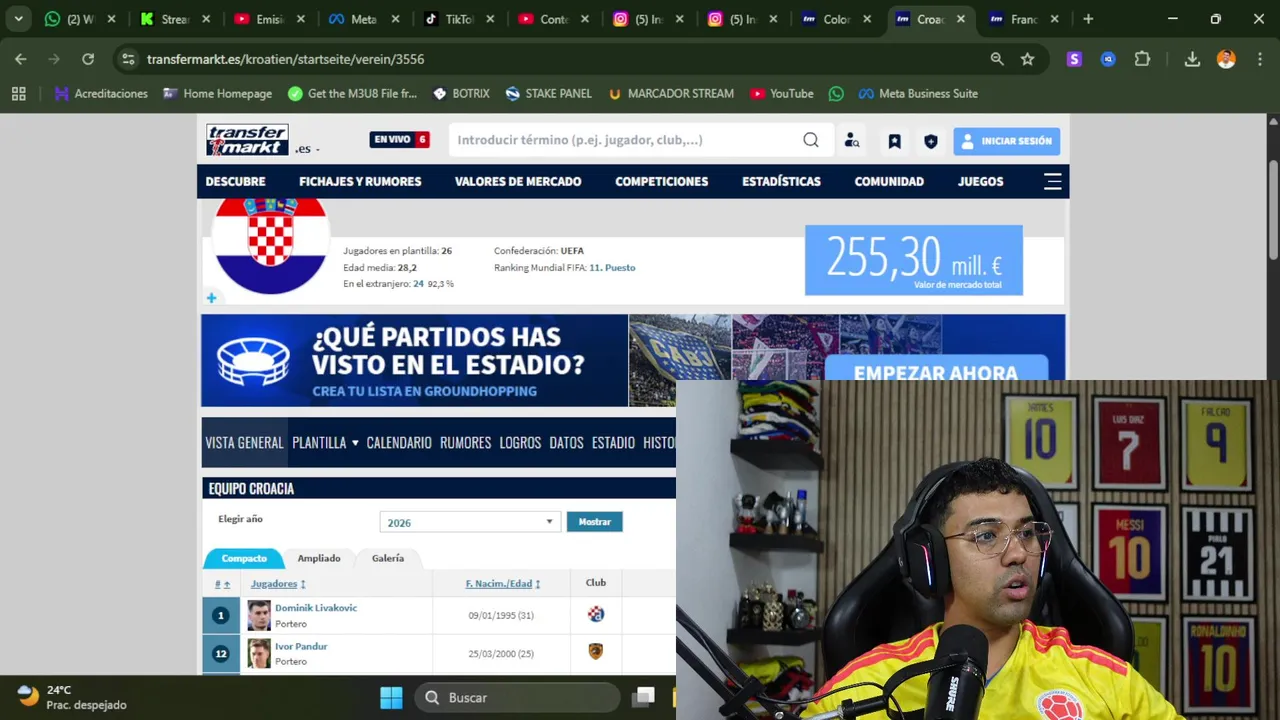This screenshot has width=1280, height=720.
Task: Open Windows Start button
Action: pyautogui.click(x=391, y=697)
